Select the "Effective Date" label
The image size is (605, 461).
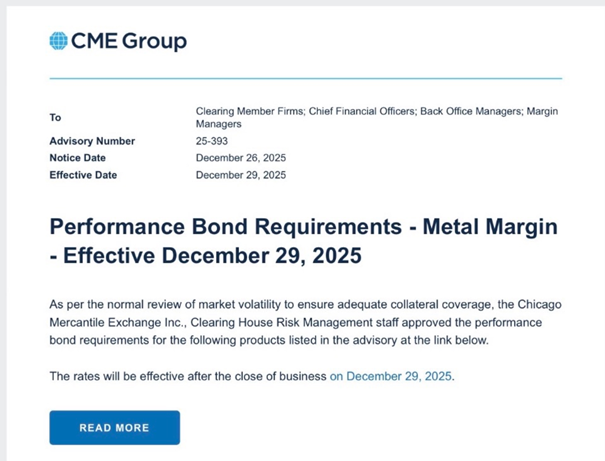point(83,175)
